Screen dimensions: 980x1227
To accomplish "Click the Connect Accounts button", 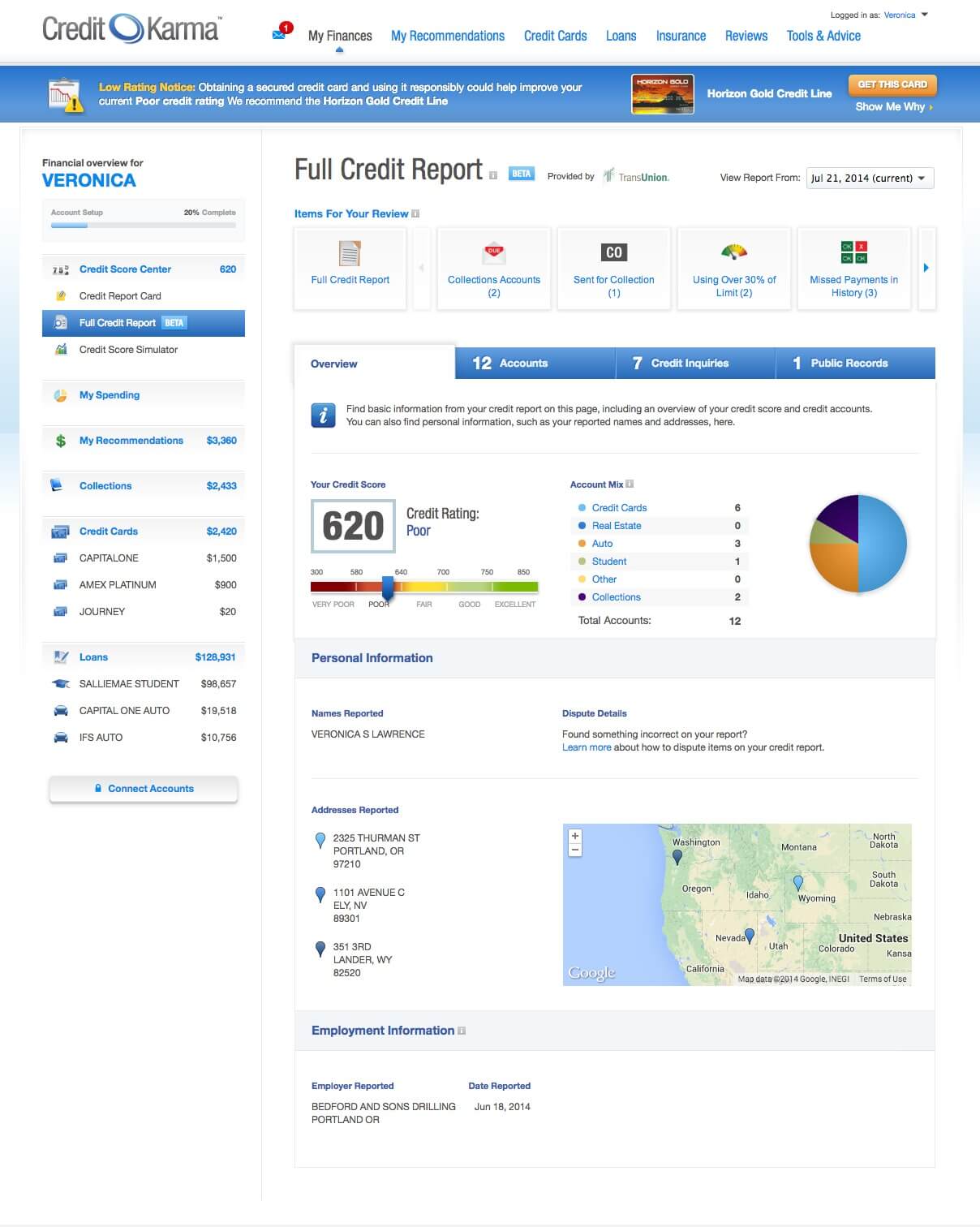I will coord(144,789).
